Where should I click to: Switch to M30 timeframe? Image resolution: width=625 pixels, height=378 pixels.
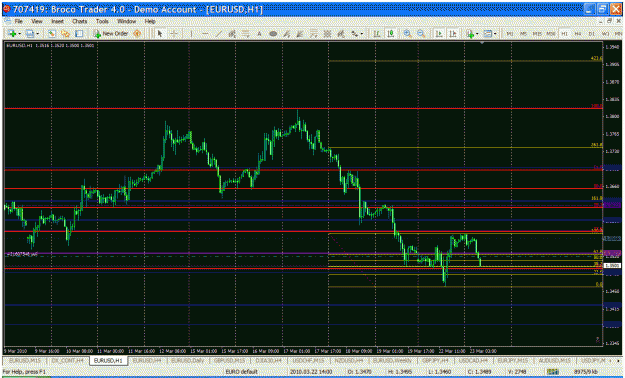click(551, 34)
